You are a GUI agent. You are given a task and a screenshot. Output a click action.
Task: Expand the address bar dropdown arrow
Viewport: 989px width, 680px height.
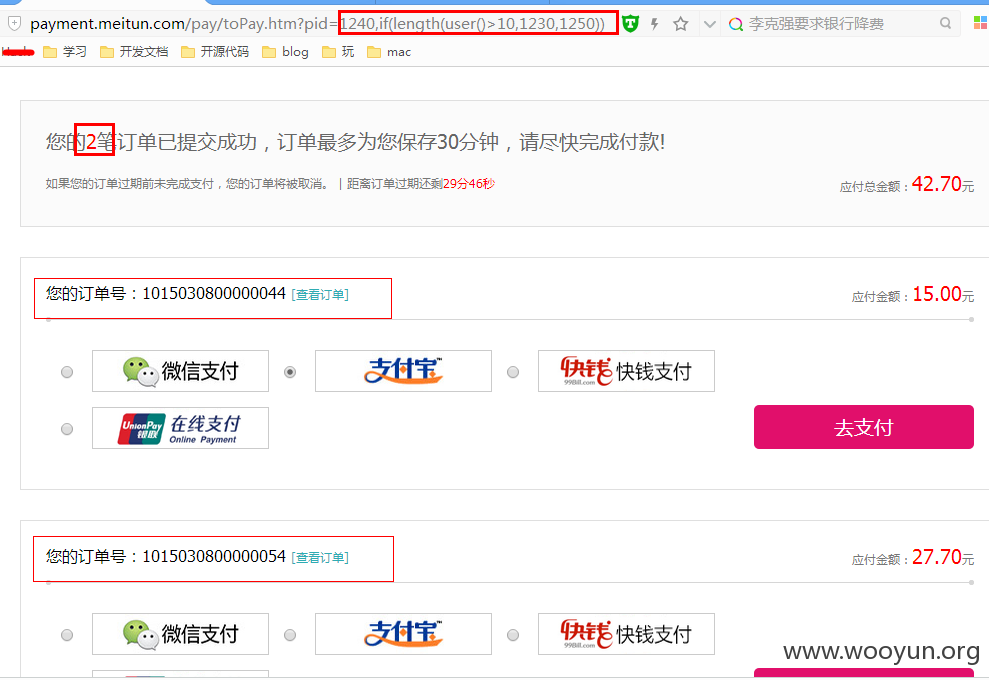[x=710, y=25]
